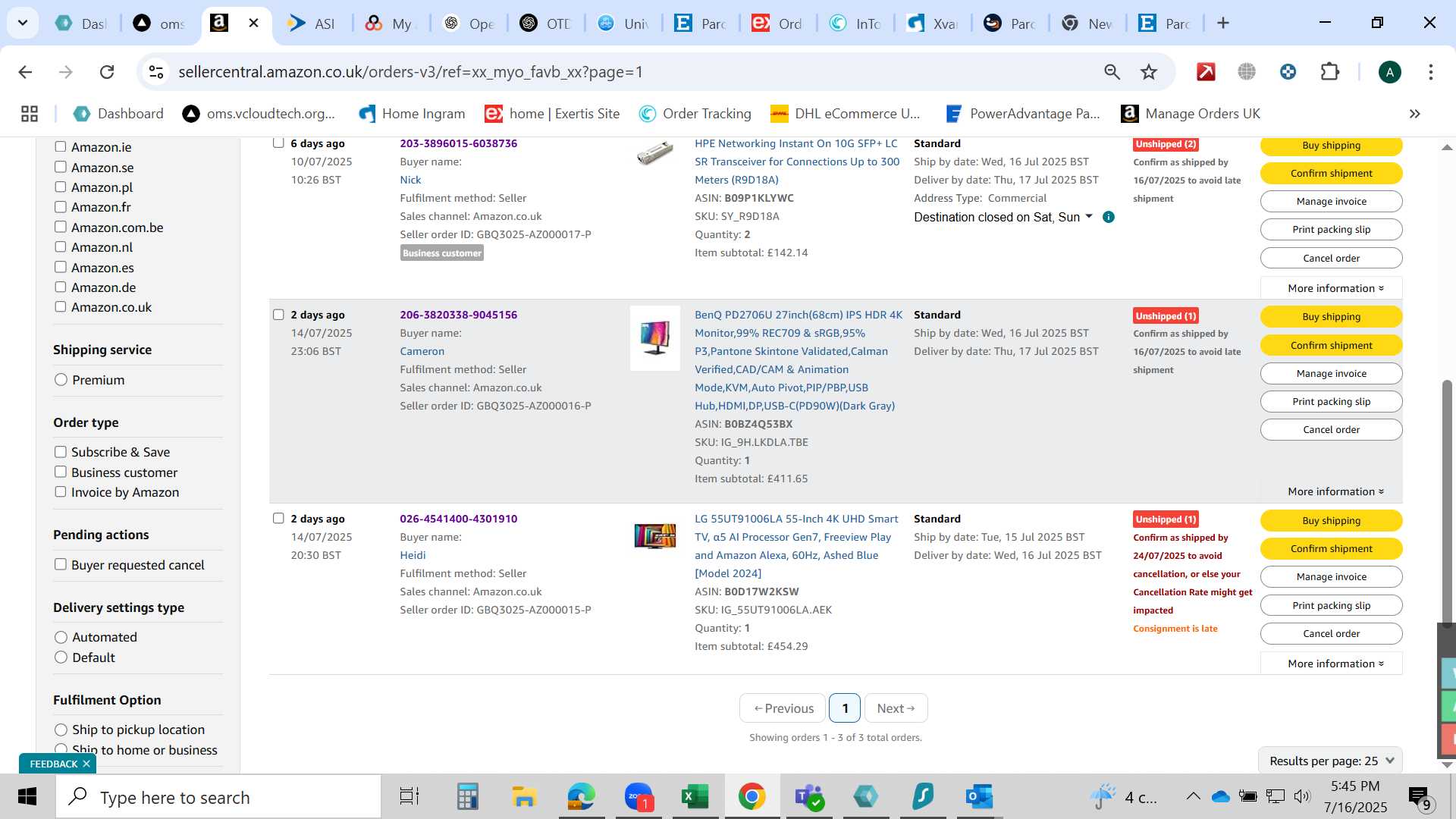Open notification center icon
The height and width of the screenshot is (819, 1456).
pyautogui.click(x=1420, y=797)
